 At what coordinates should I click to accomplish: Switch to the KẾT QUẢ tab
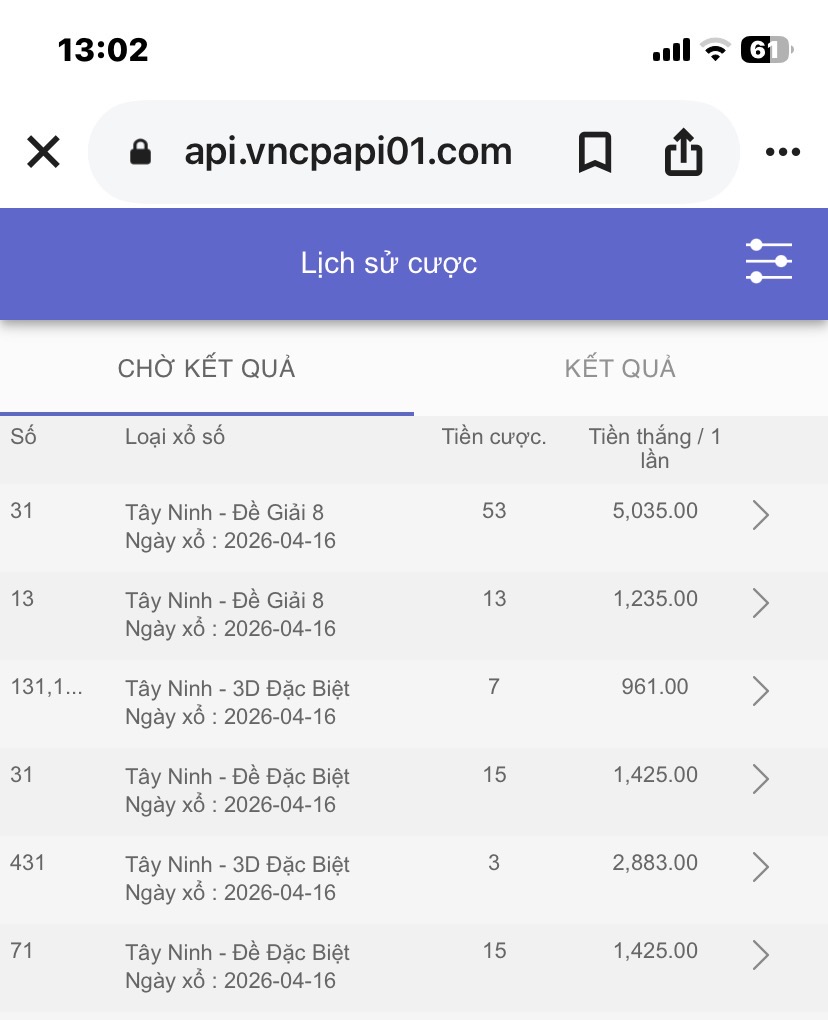[620, 369]
